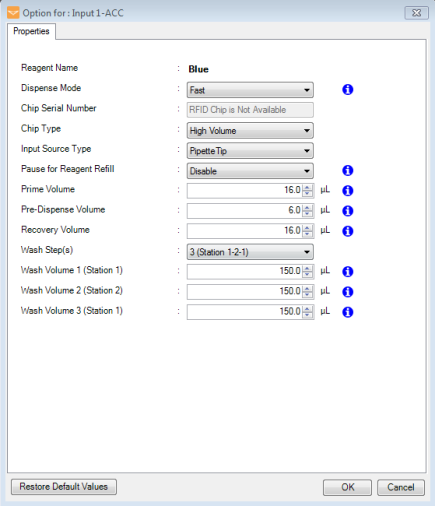
Task: Show info for Prime Volume
Action: (x=348, y=191)
